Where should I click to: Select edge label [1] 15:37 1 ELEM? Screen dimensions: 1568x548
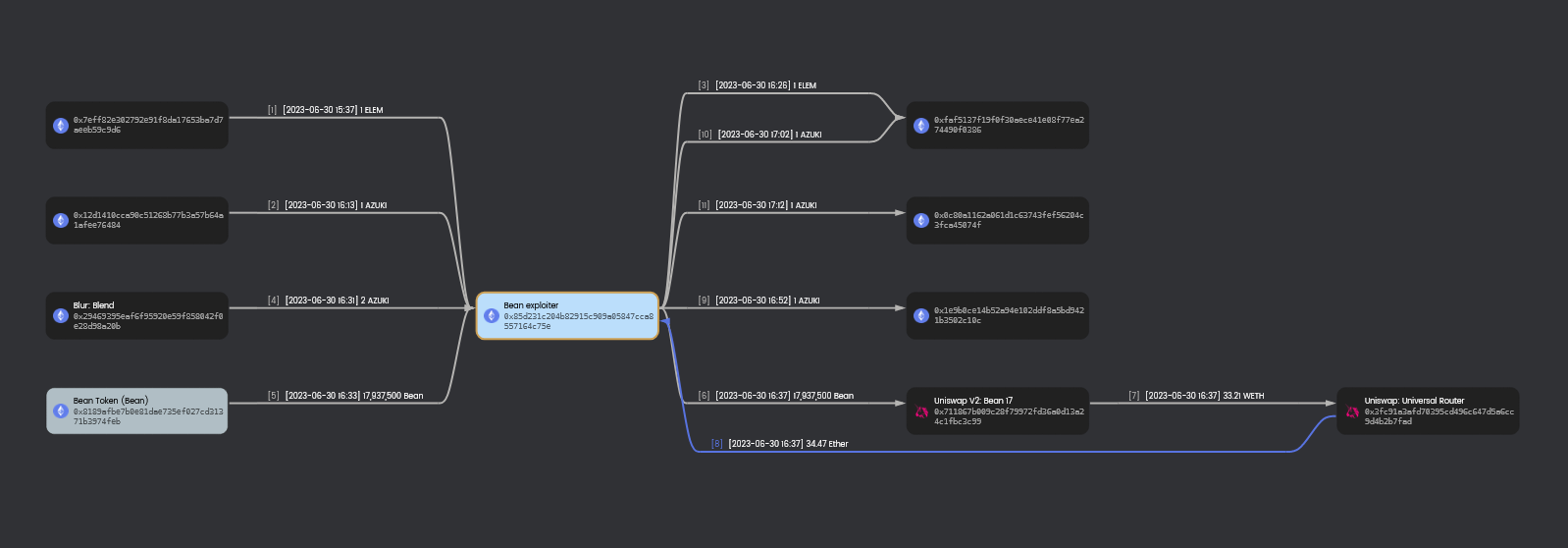(325, 110)
